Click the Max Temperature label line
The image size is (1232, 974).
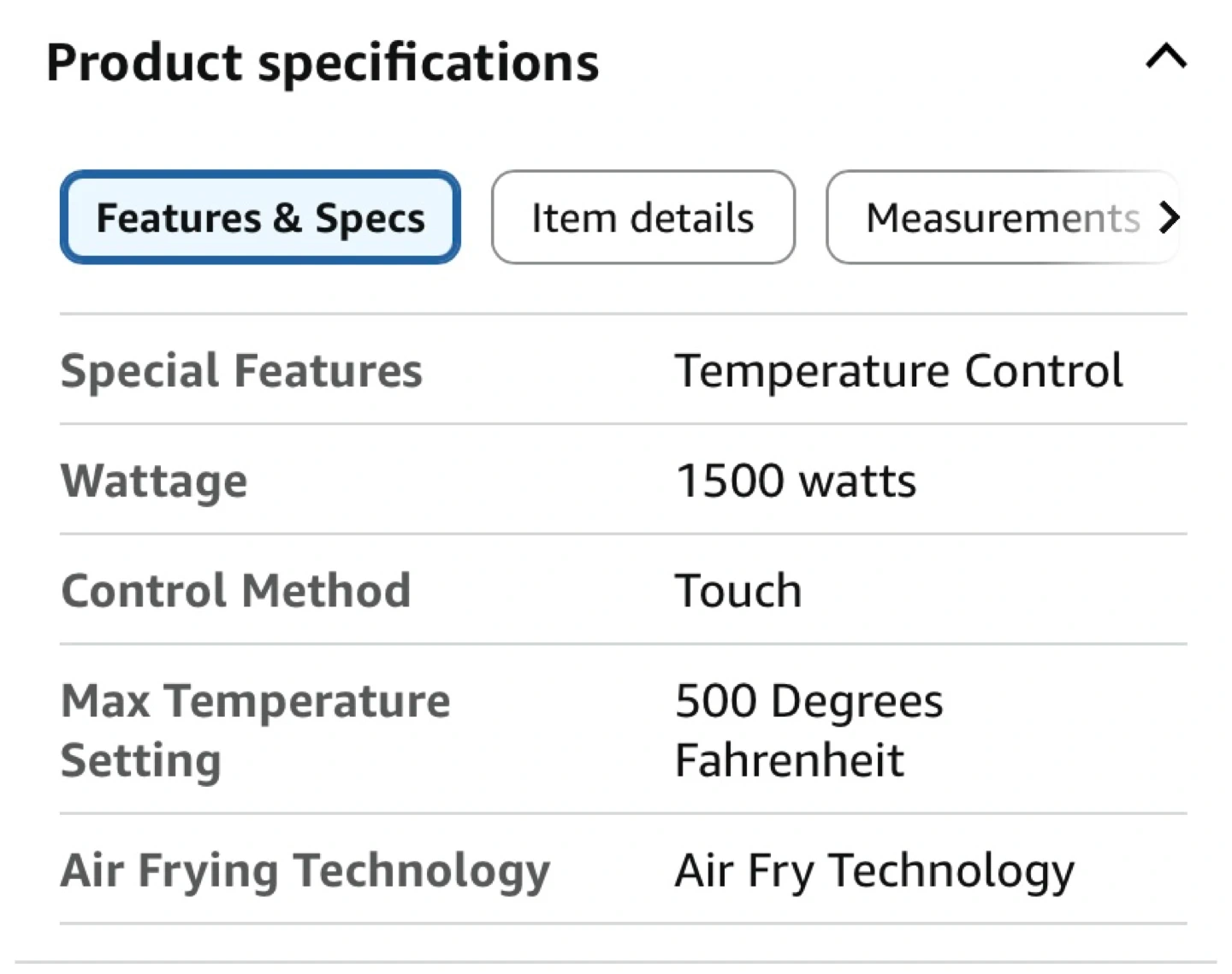point(255,701)
